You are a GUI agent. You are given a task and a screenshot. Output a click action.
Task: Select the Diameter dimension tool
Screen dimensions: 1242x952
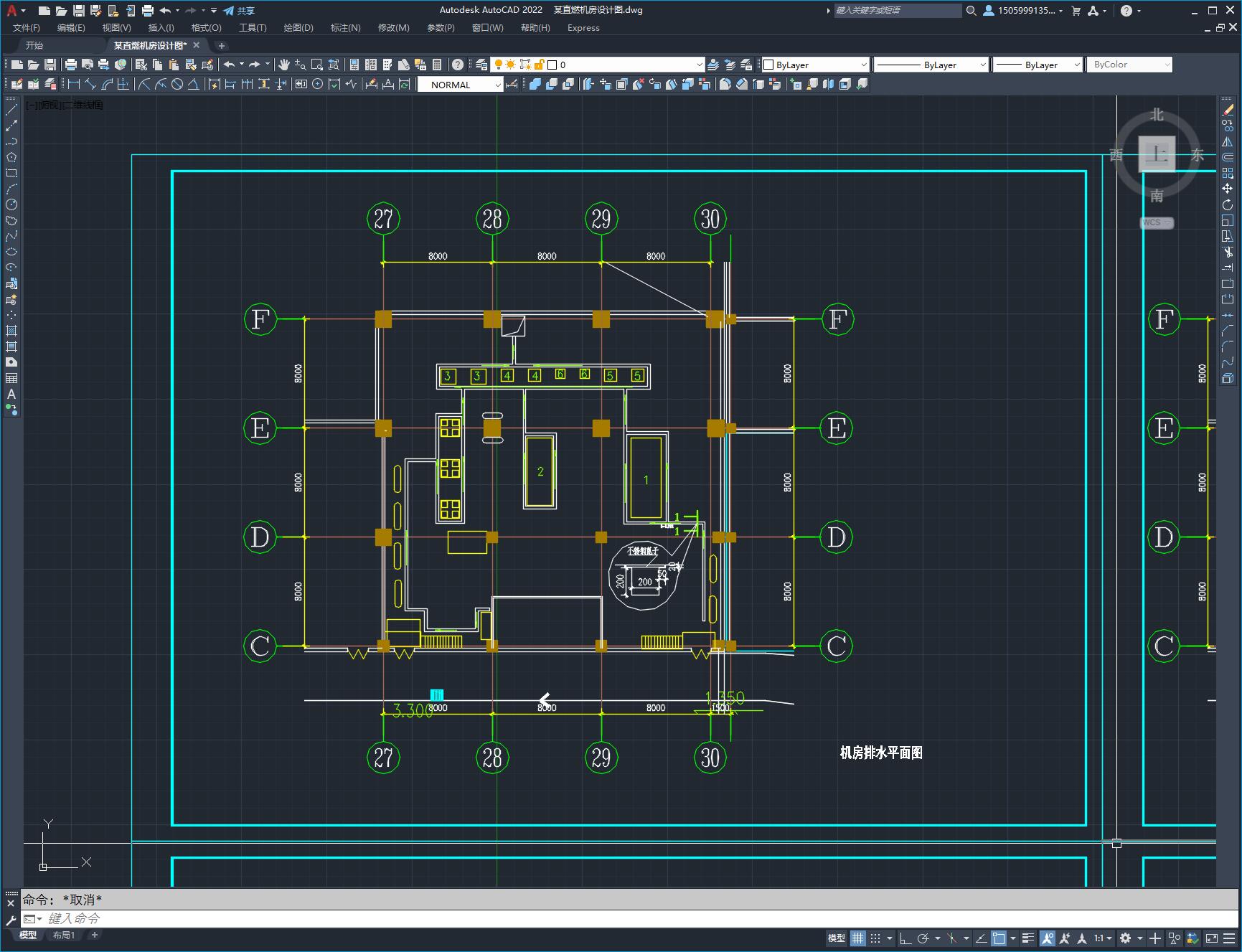(177, 84)
